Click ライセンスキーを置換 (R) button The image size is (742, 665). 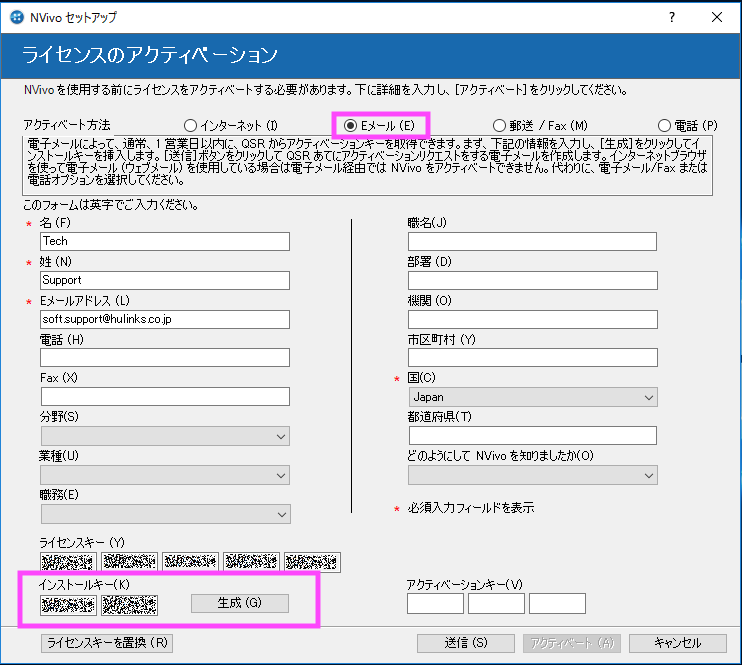click(107, 643)
